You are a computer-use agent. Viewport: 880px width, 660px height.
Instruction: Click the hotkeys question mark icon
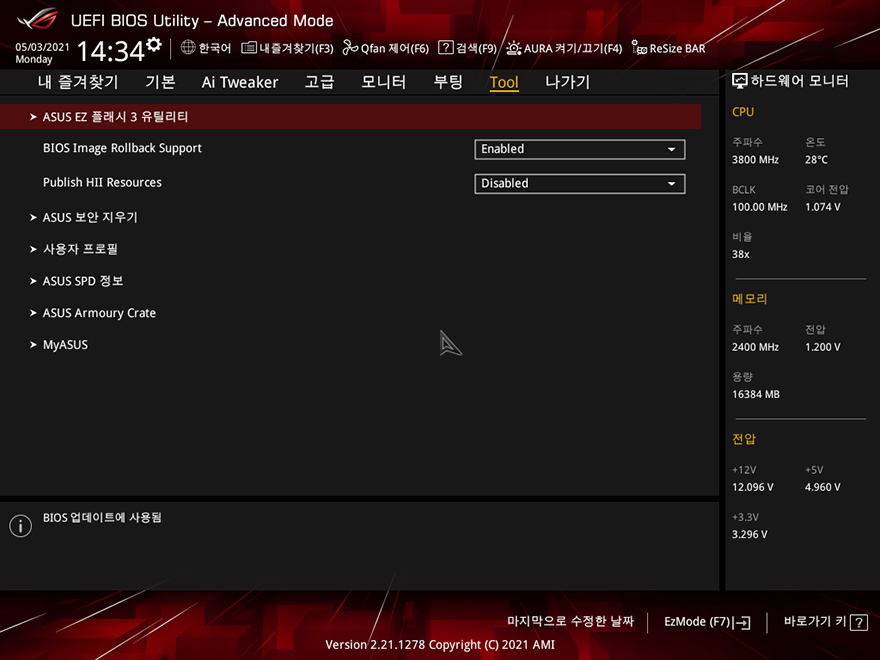pos(859,622)
